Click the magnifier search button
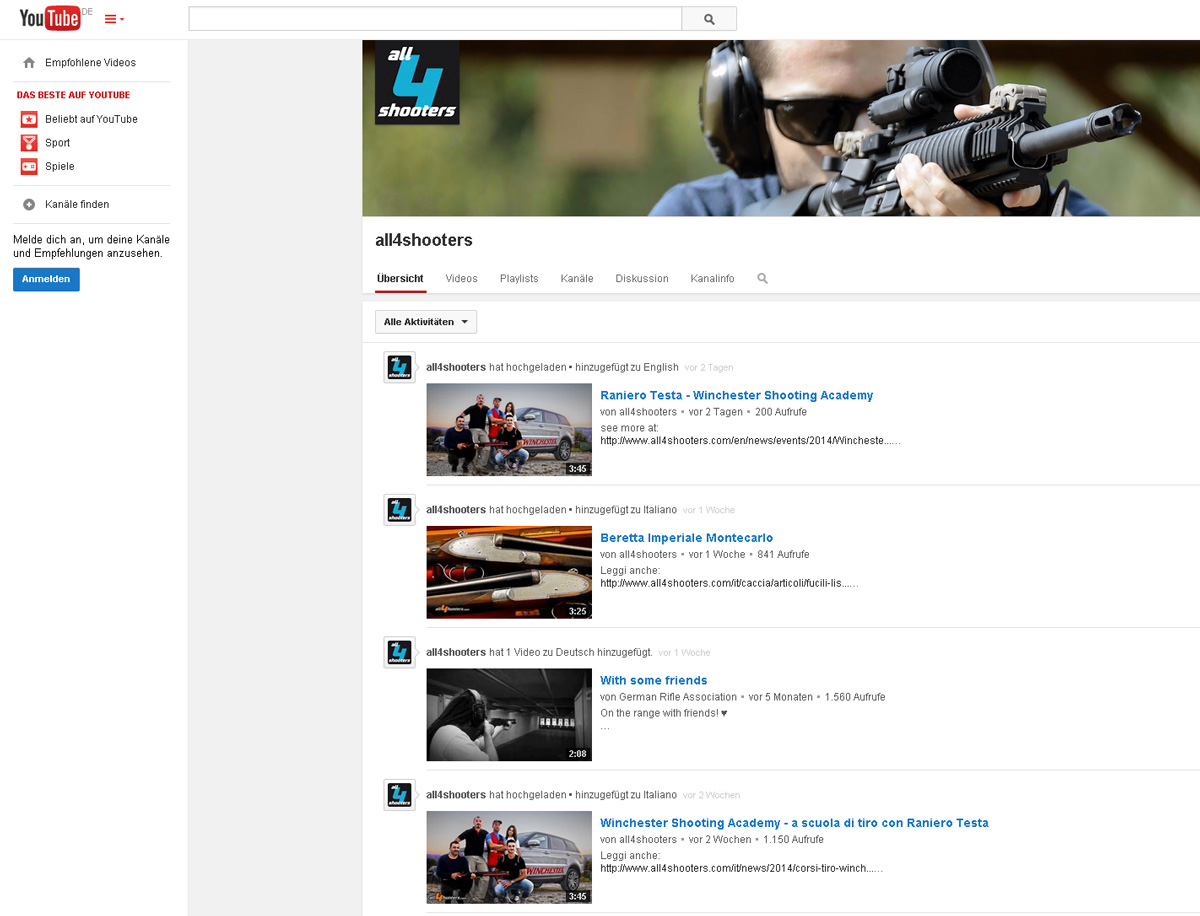The height and width of the screenshot is (916, 1200). pyautogui.click(x=709, y=19)
